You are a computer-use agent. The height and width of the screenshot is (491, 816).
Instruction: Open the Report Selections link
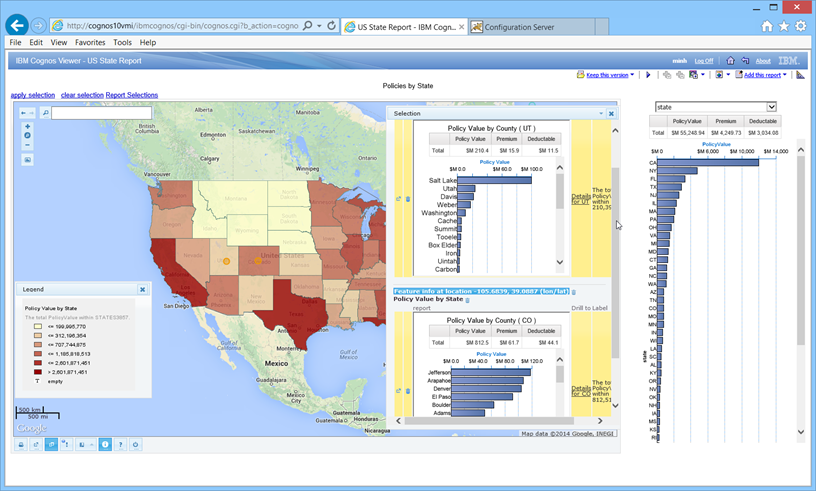click(132, 95)
